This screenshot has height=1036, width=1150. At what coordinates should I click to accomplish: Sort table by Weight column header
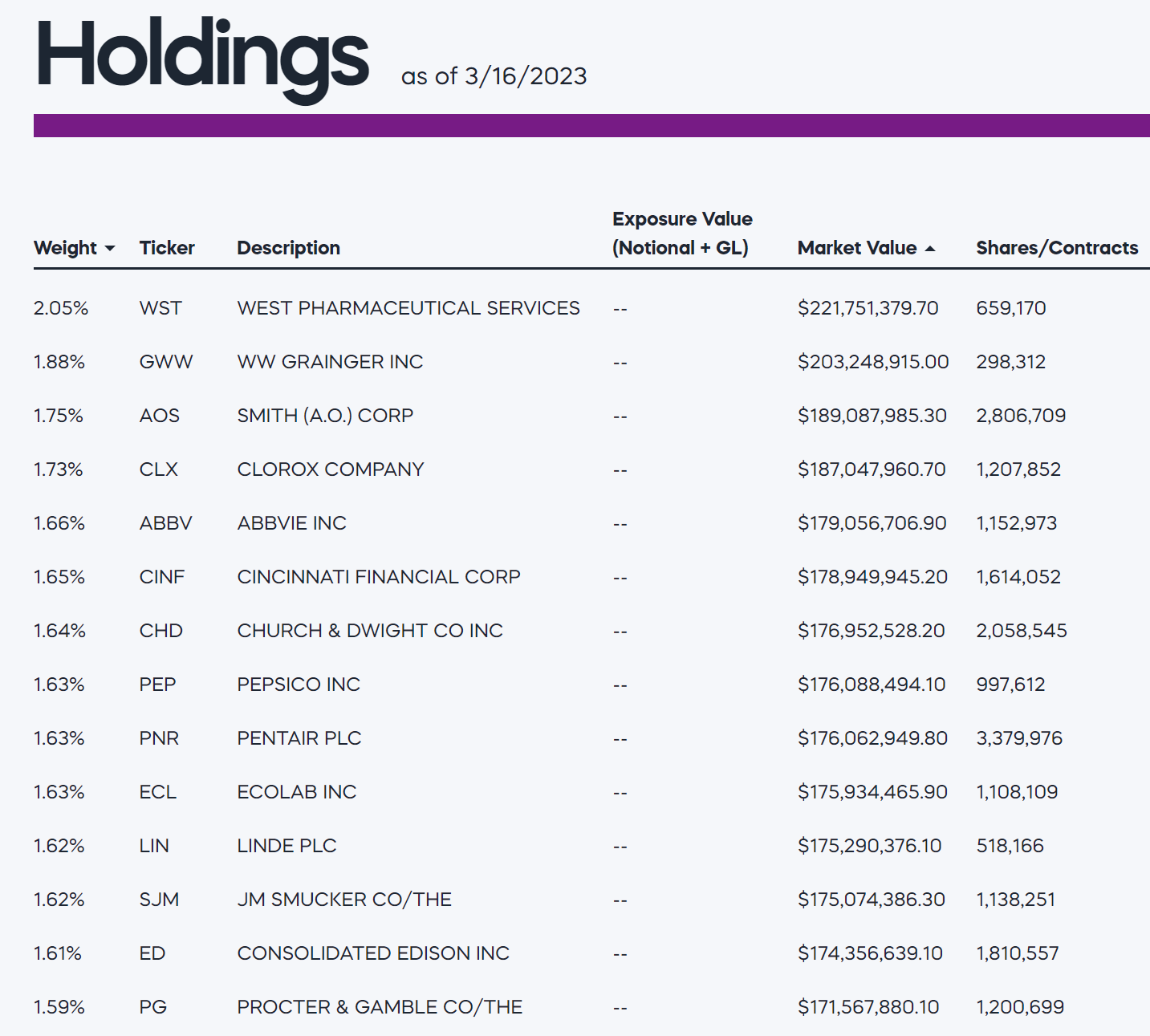(65, 248)
